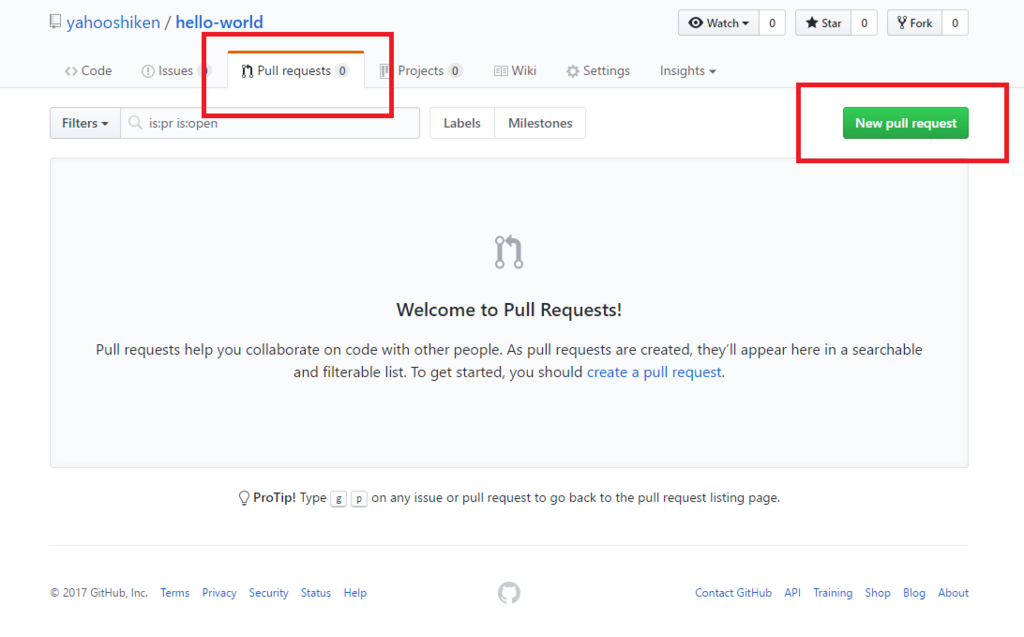The width and height of the screenshot is (1024, 637).
Task: Click the repository book icon beside yahooshiken
Action: [x=56, y=22]
